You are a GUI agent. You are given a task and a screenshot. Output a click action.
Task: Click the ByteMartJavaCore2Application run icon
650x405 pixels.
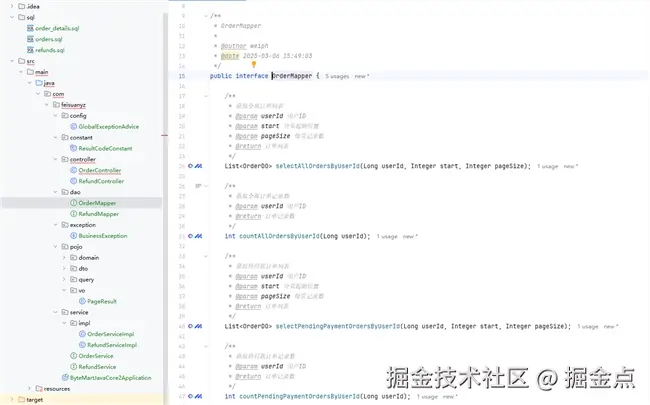[65, 378]
